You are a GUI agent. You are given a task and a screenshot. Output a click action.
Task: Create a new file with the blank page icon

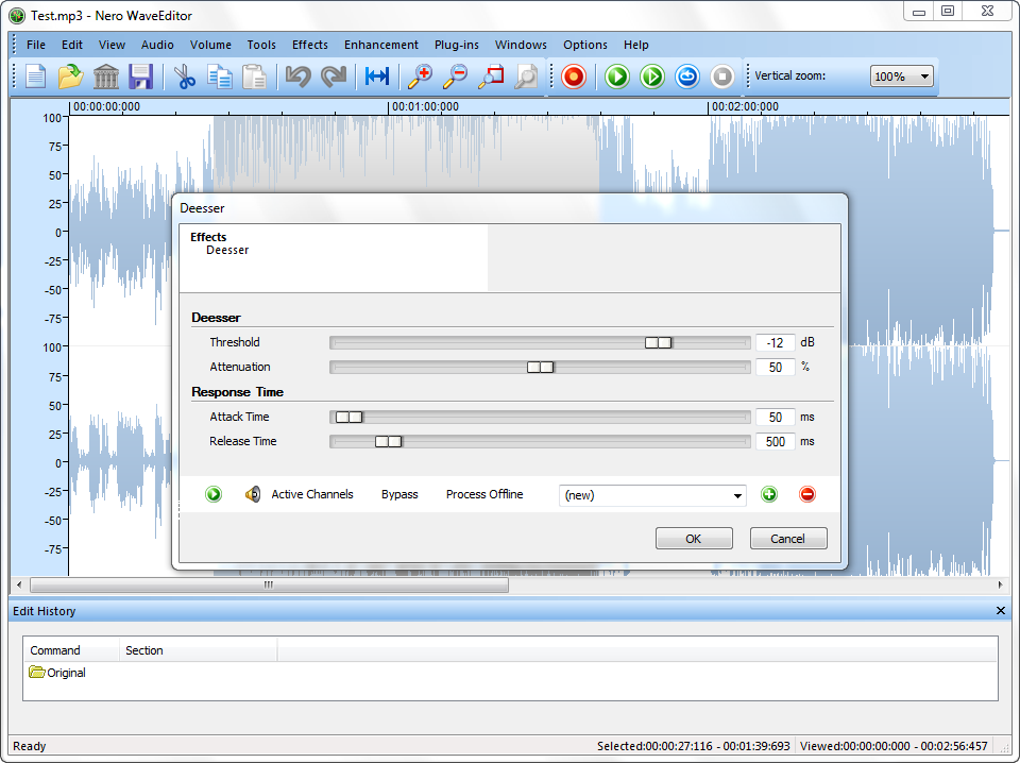36,77
